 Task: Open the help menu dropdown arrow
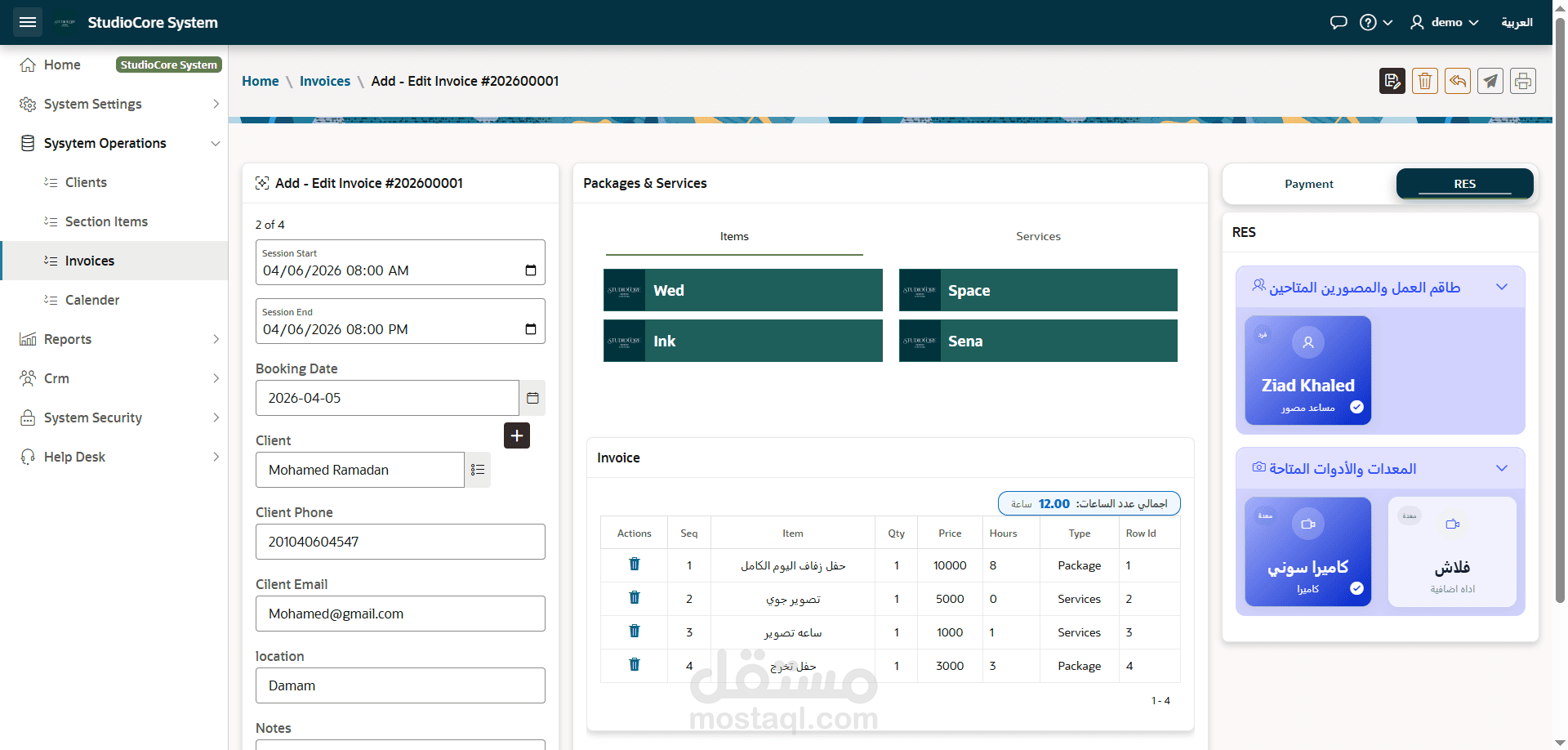point(1388,23)
